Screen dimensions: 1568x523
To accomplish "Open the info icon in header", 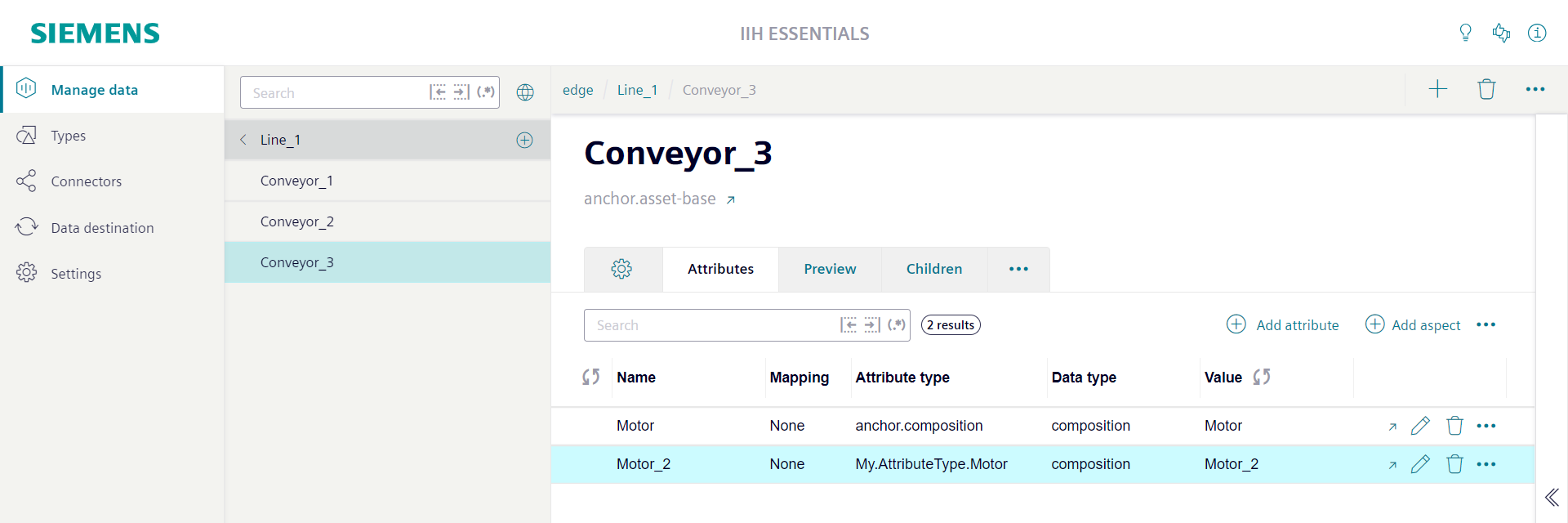I will pos(1537,33).
